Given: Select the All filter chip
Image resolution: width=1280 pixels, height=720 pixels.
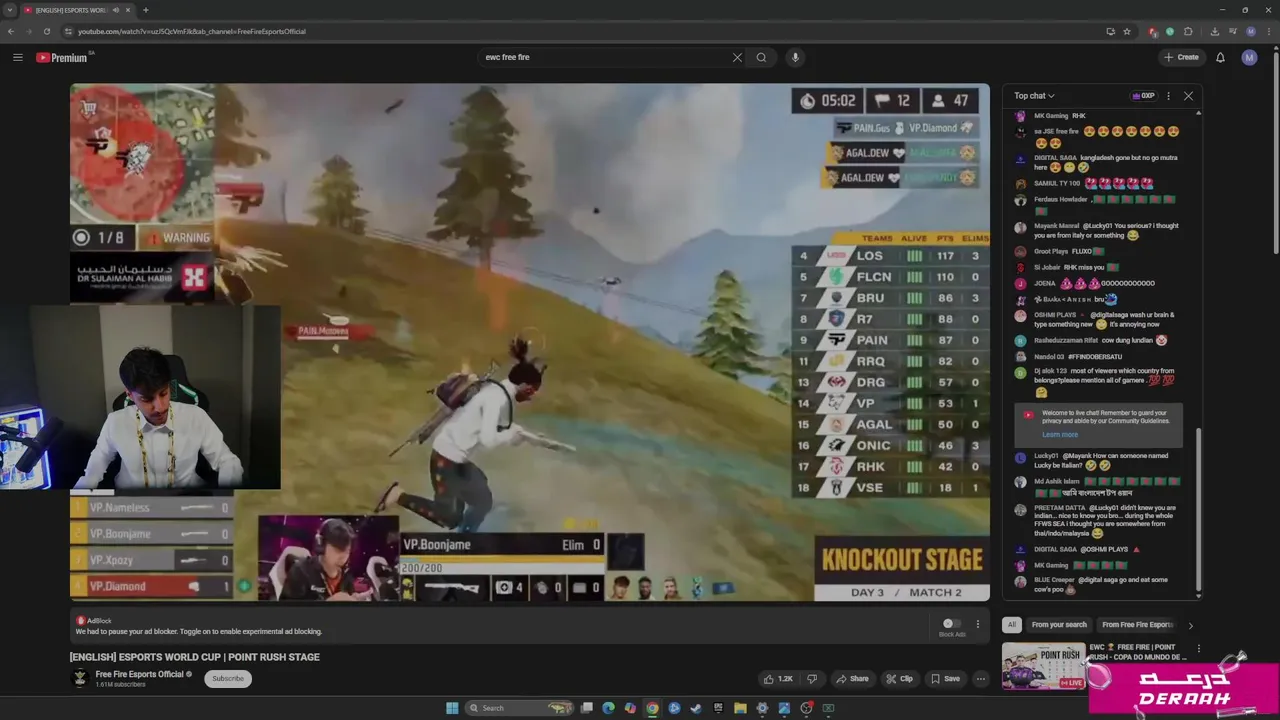Looking at the screenshot, I should tap(1012, 625).
